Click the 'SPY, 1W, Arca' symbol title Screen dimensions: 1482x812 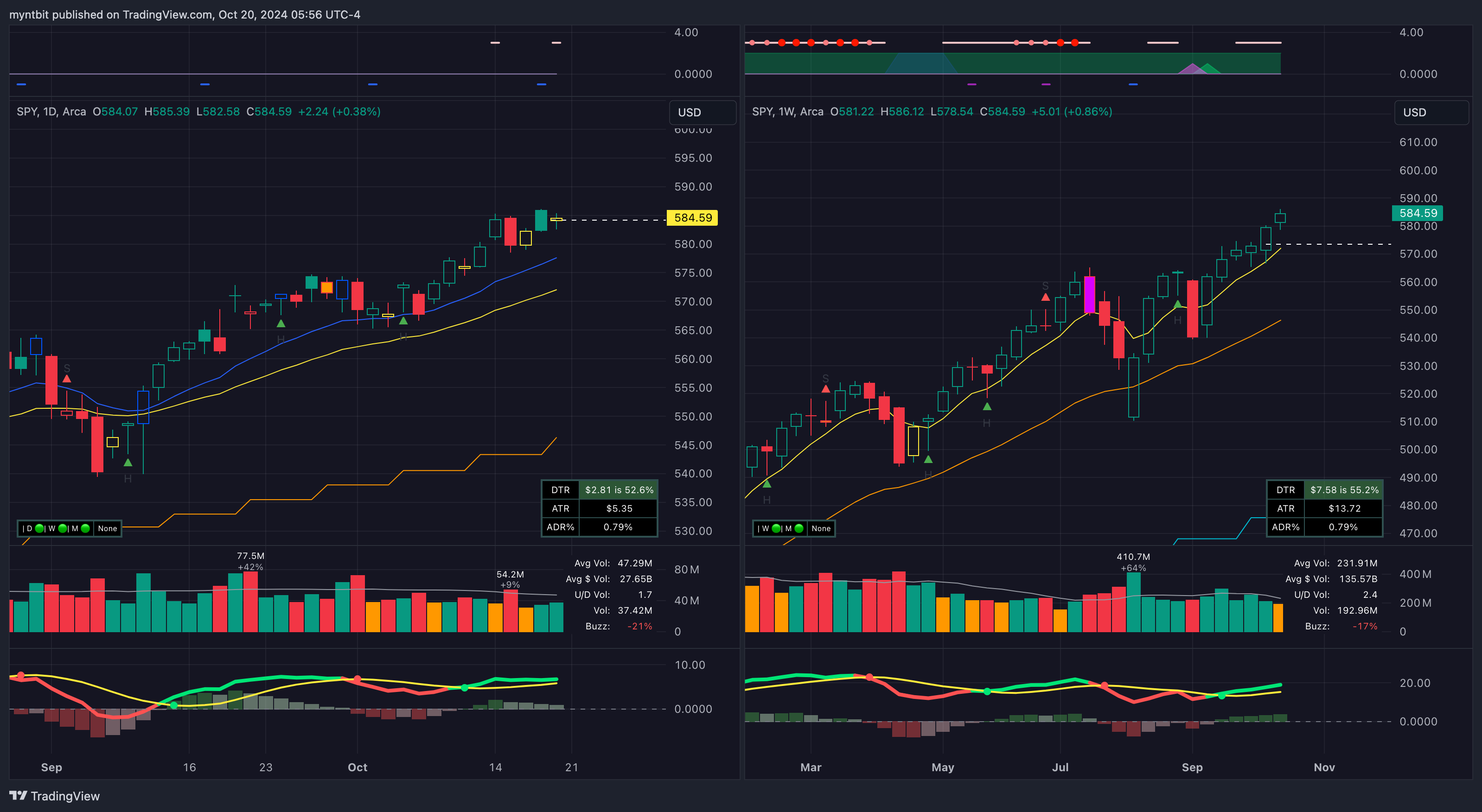(x=787, y=112)
